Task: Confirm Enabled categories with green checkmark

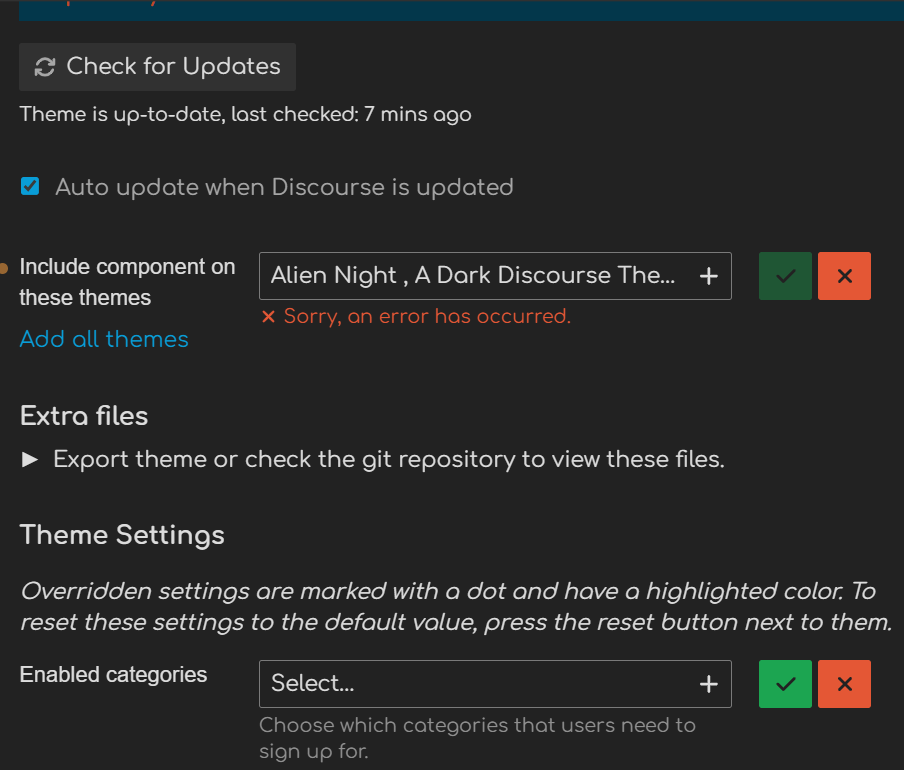Action: coord(785,684)
